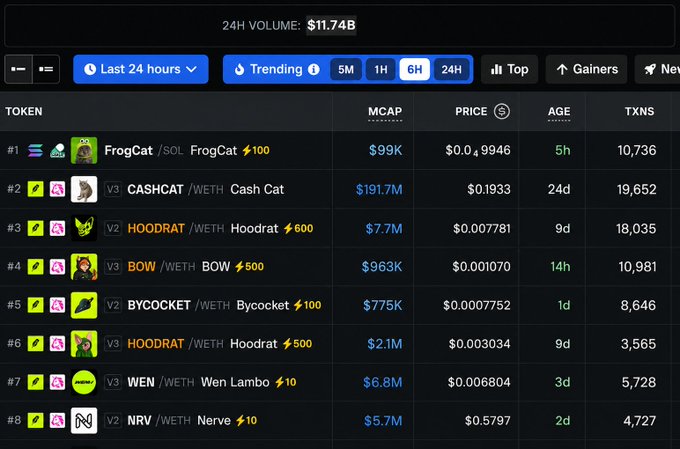Open the Nerve token logo
The image size is (680, 449).
(84, 420)
